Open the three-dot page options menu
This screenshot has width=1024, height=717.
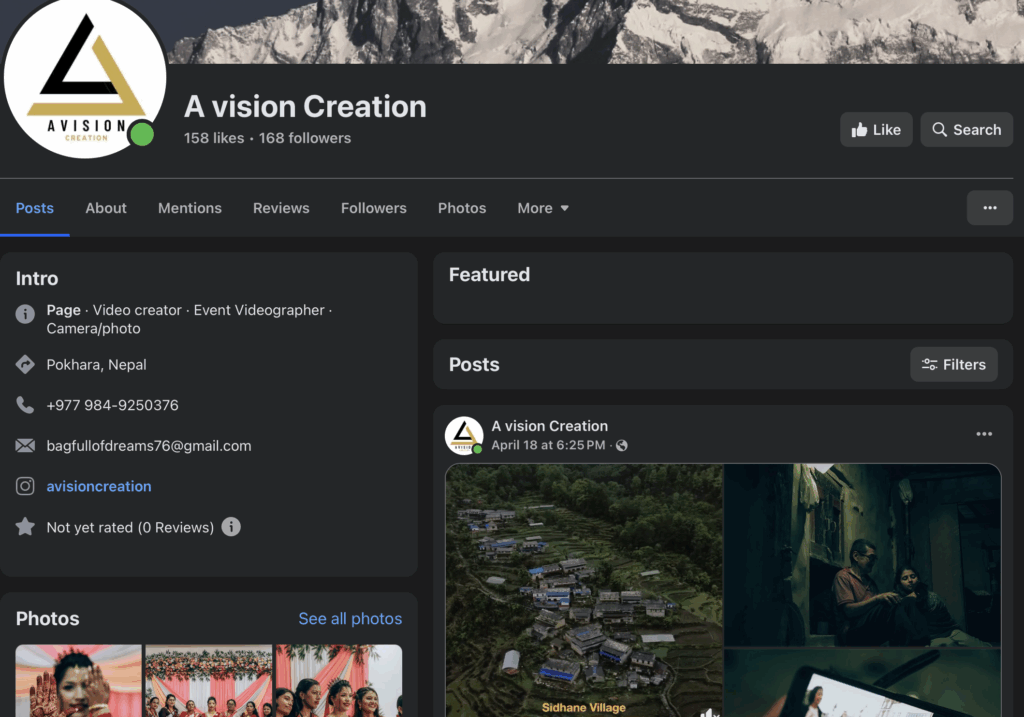coord(989,208)
